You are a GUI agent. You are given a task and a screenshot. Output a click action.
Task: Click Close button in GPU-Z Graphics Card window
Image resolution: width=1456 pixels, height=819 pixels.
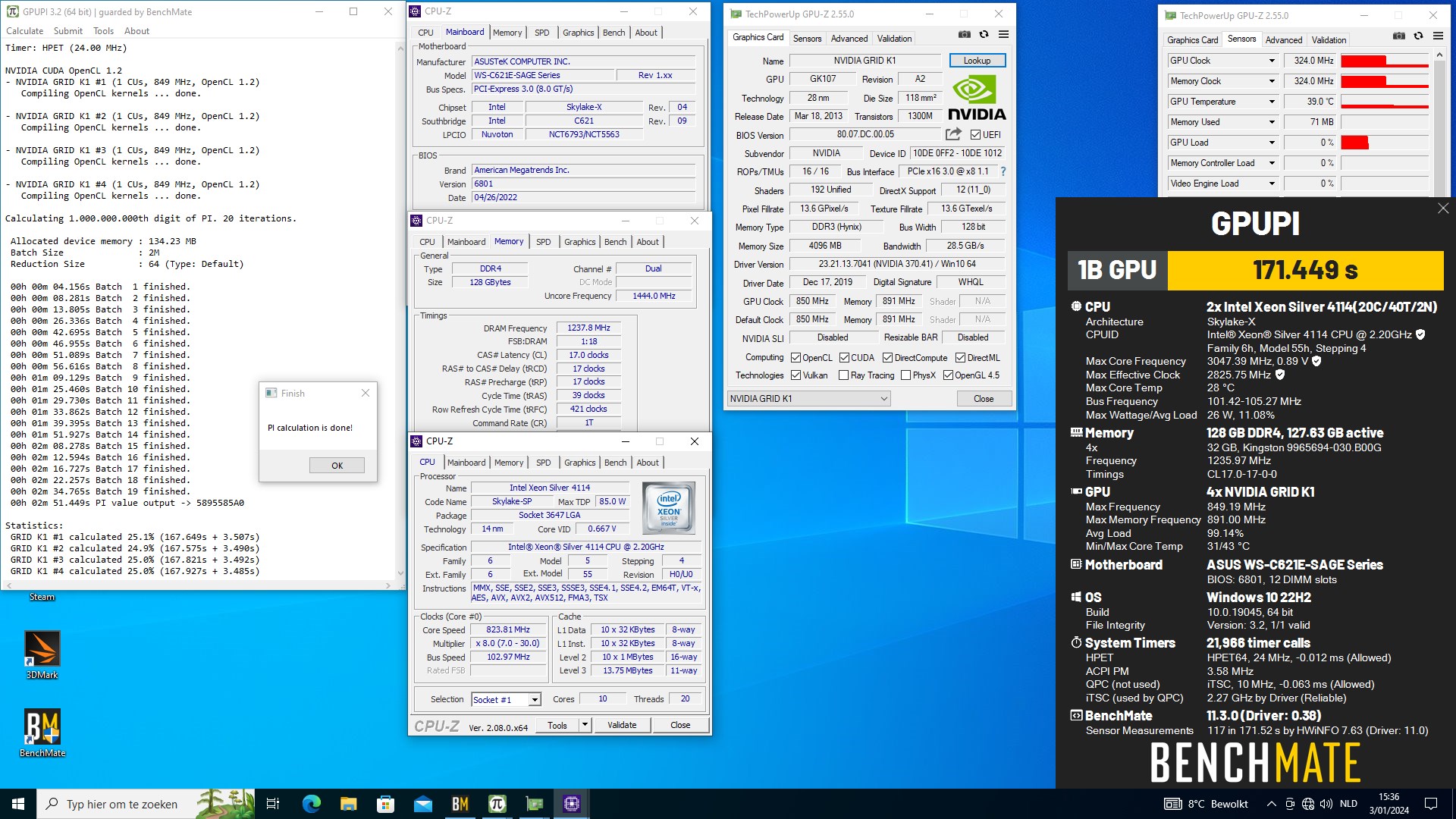point(983,399)
